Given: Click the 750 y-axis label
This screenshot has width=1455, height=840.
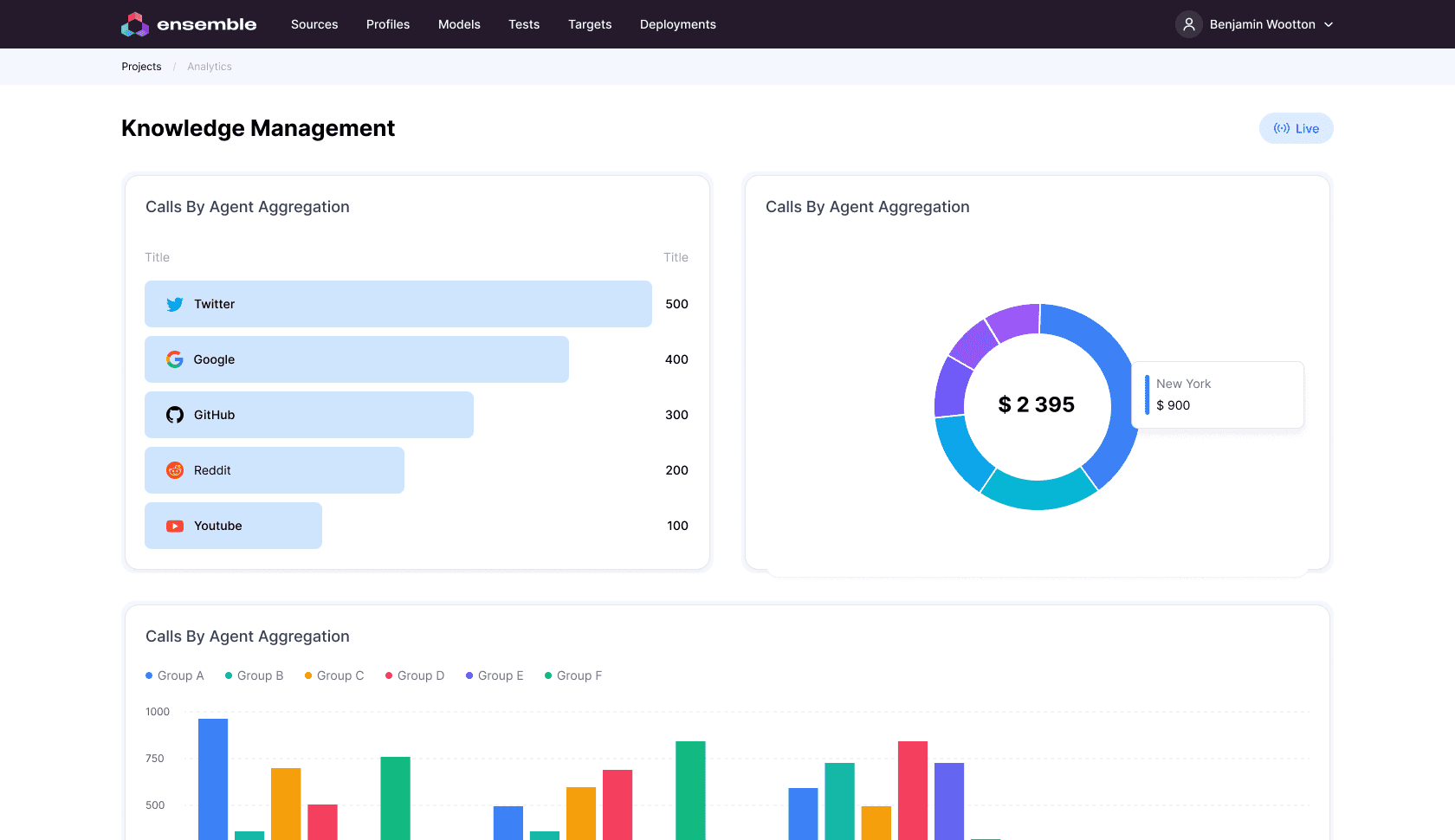Looking at the screenshot, I should [155, 759].
